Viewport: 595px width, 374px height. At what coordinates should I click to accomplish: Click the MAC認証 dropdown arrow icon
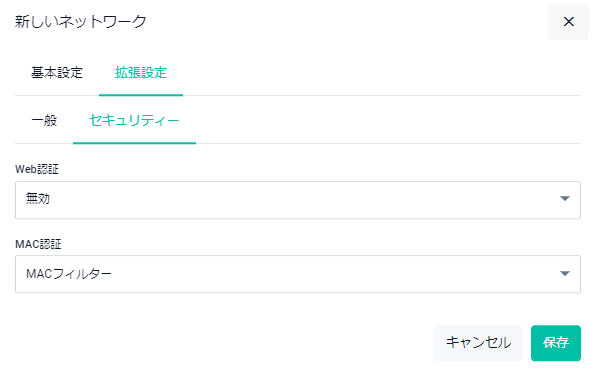[565, 273]
